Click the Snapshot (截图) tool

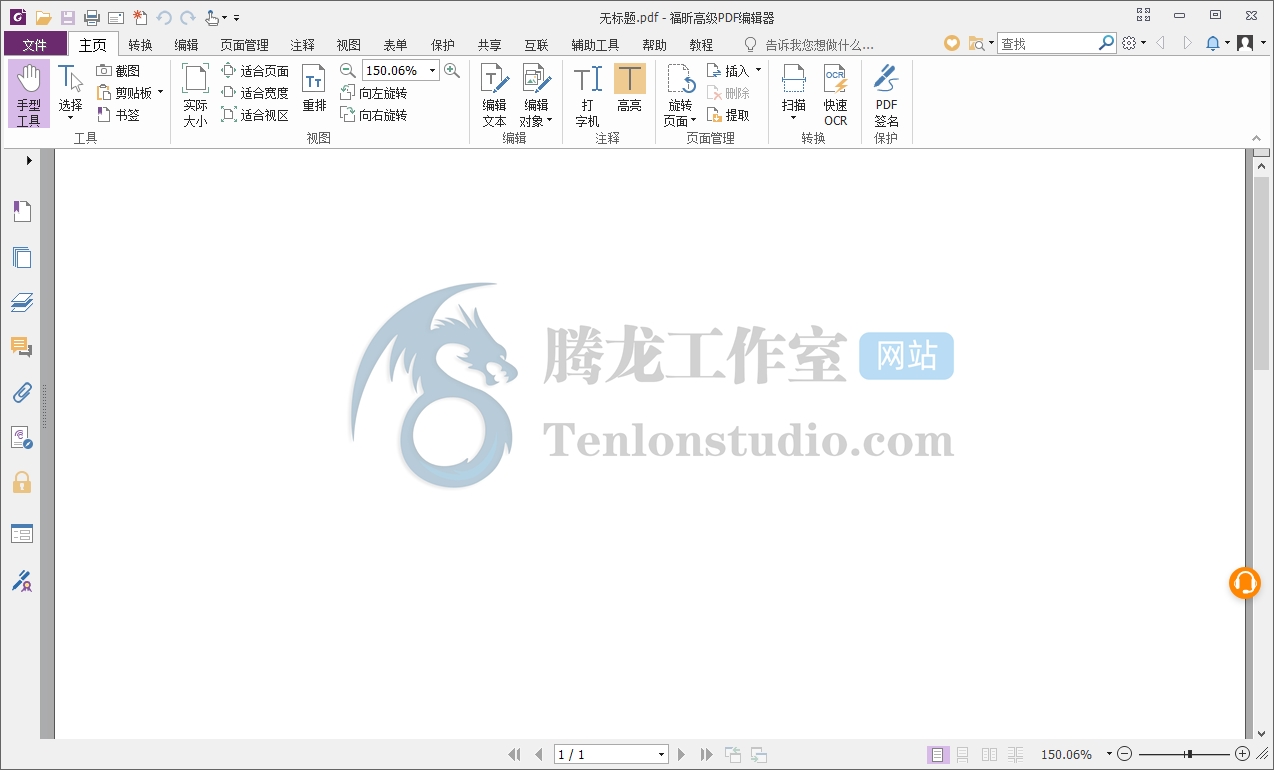pyautogui.click(x=118, y=71)
